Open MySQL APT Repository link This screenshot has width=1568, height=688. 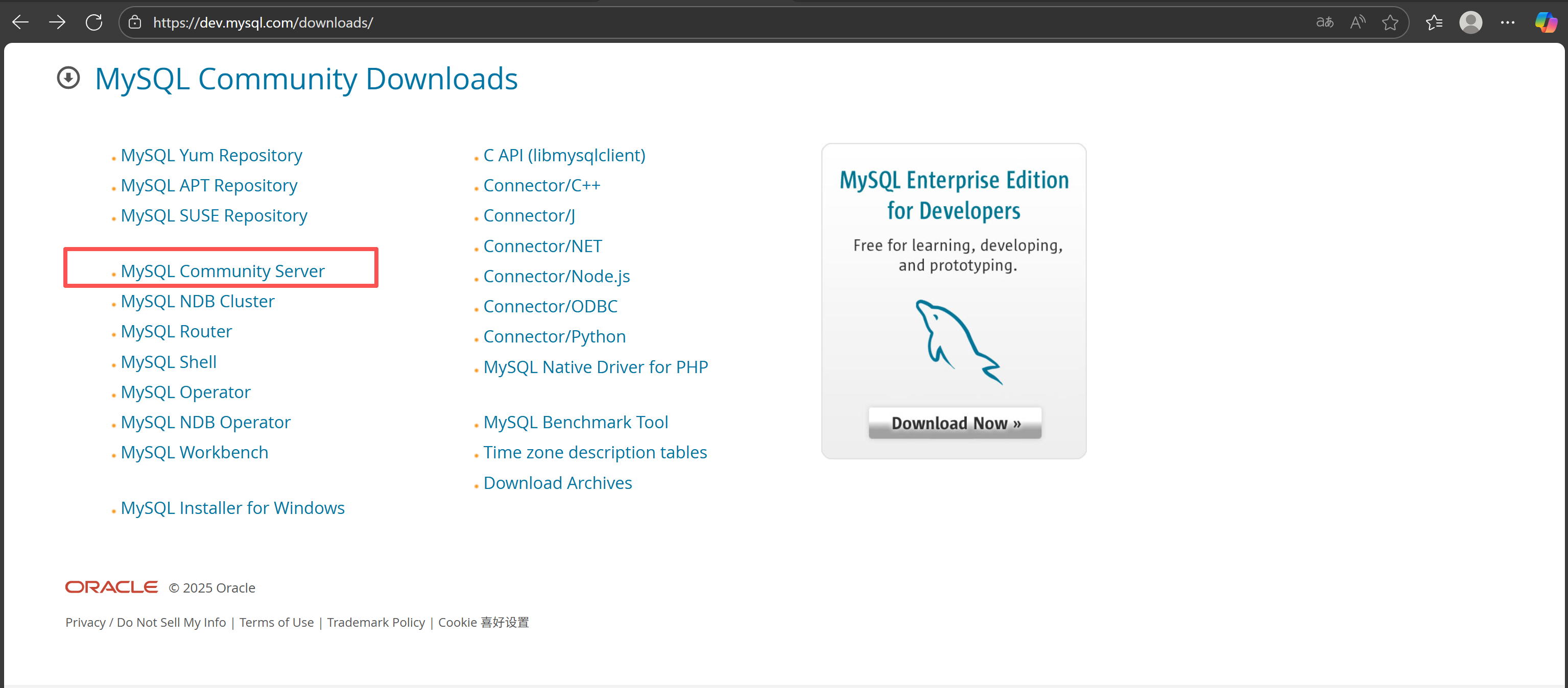[x=209, y=186]
